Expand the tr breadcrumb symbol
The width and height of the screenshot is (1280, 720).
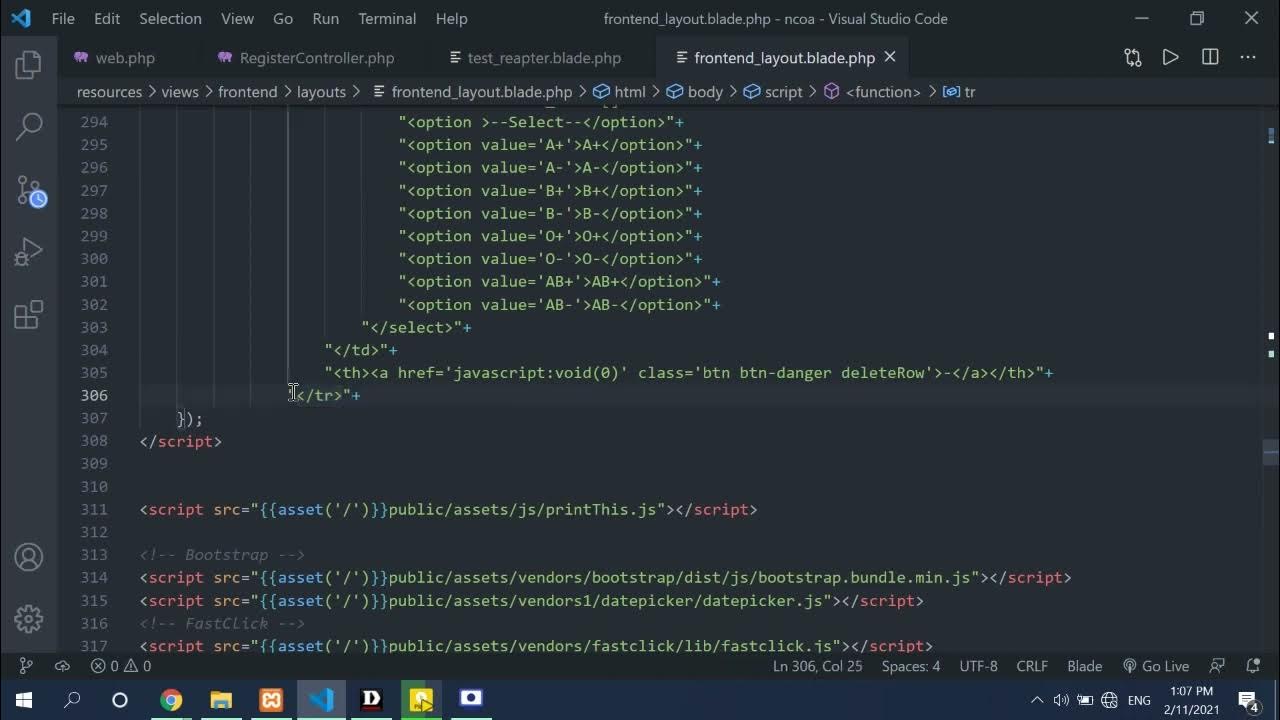pyautogui.click(x=959, y=91)
